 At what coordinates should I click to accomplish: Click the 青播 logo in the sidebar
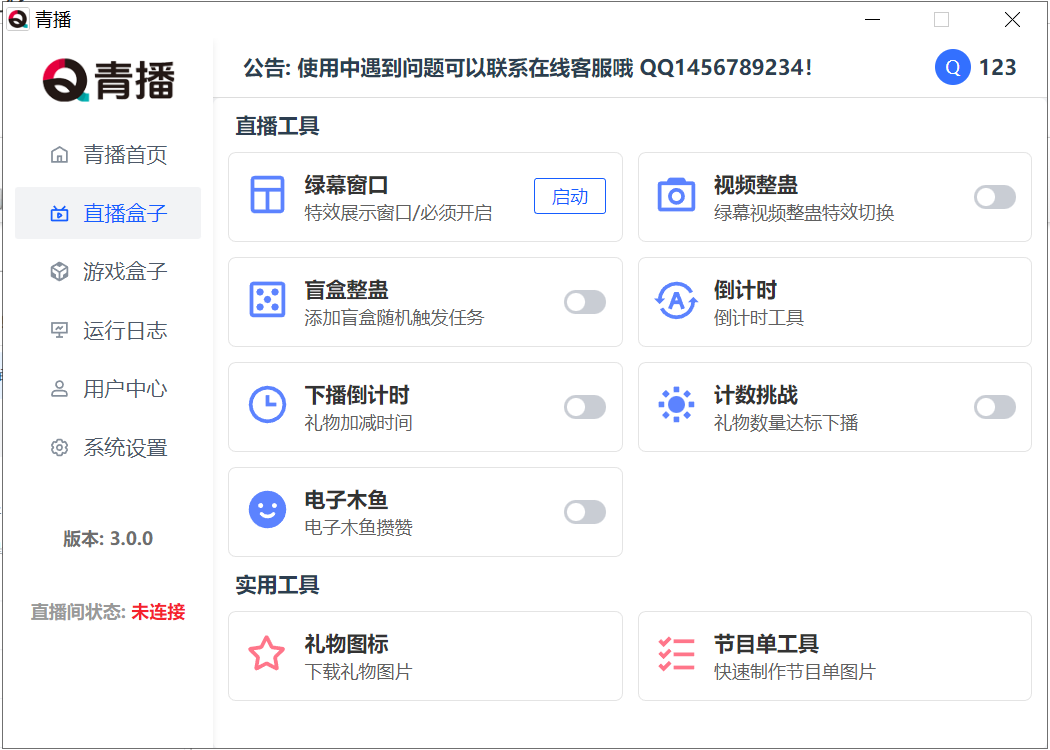tap(108, 80)
